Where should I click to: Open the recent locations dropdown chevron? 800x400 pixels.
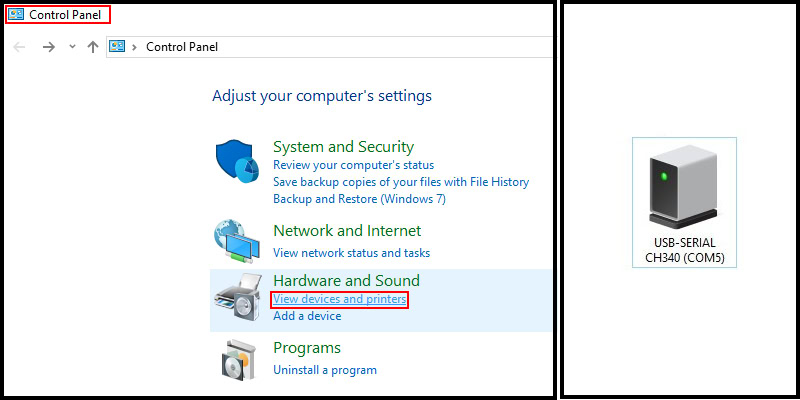click(71, 47)
